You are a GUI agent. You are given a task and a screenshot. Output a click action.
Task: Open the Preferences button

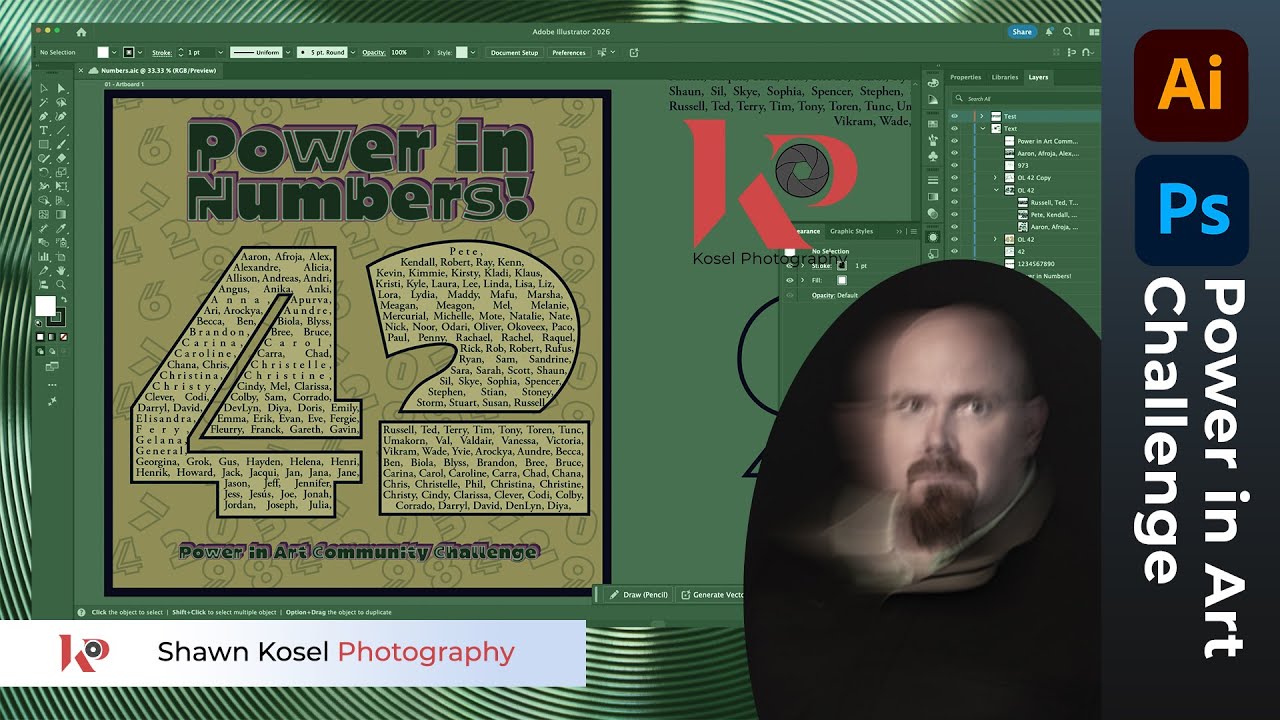point(569,52)
